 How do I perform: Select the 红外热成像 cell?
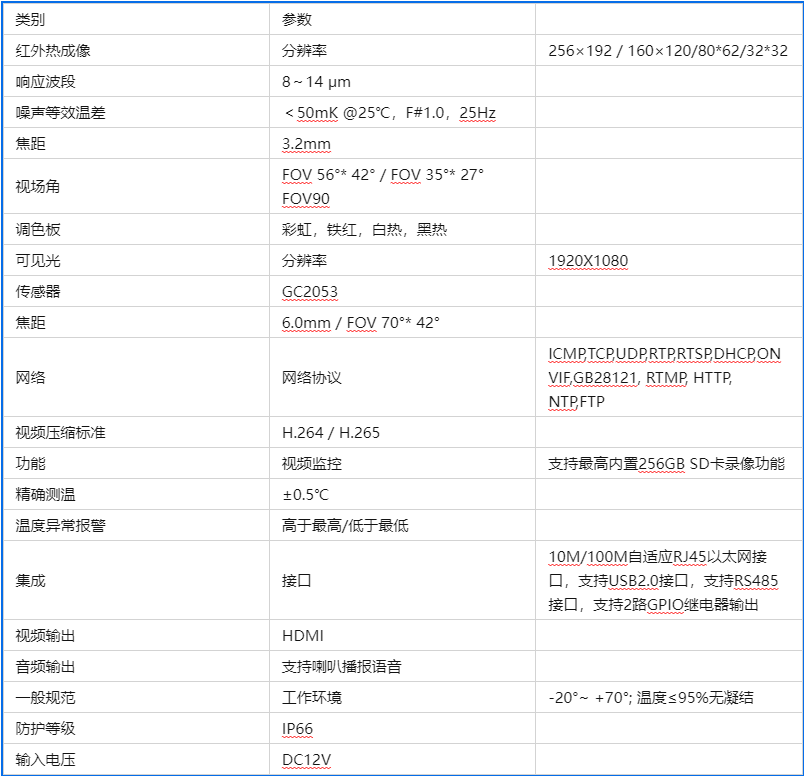pos(53,50)
